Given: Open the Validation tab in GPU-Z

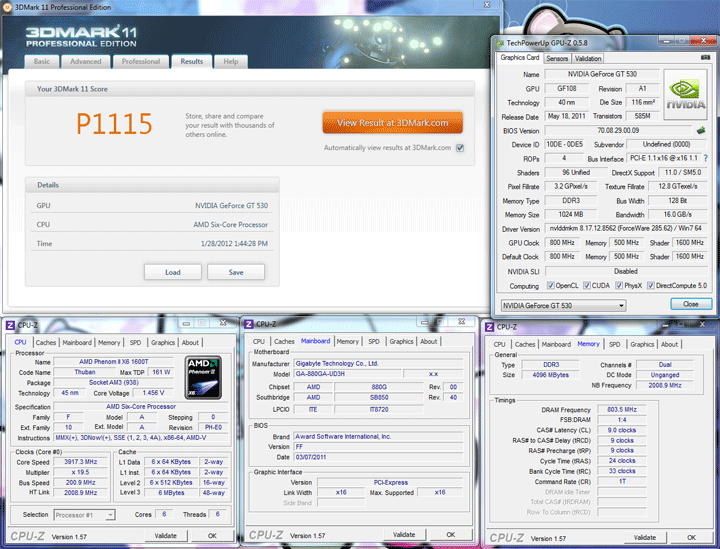Looking at the screenshot, I should pyautogui.click(x=588, y=58).
